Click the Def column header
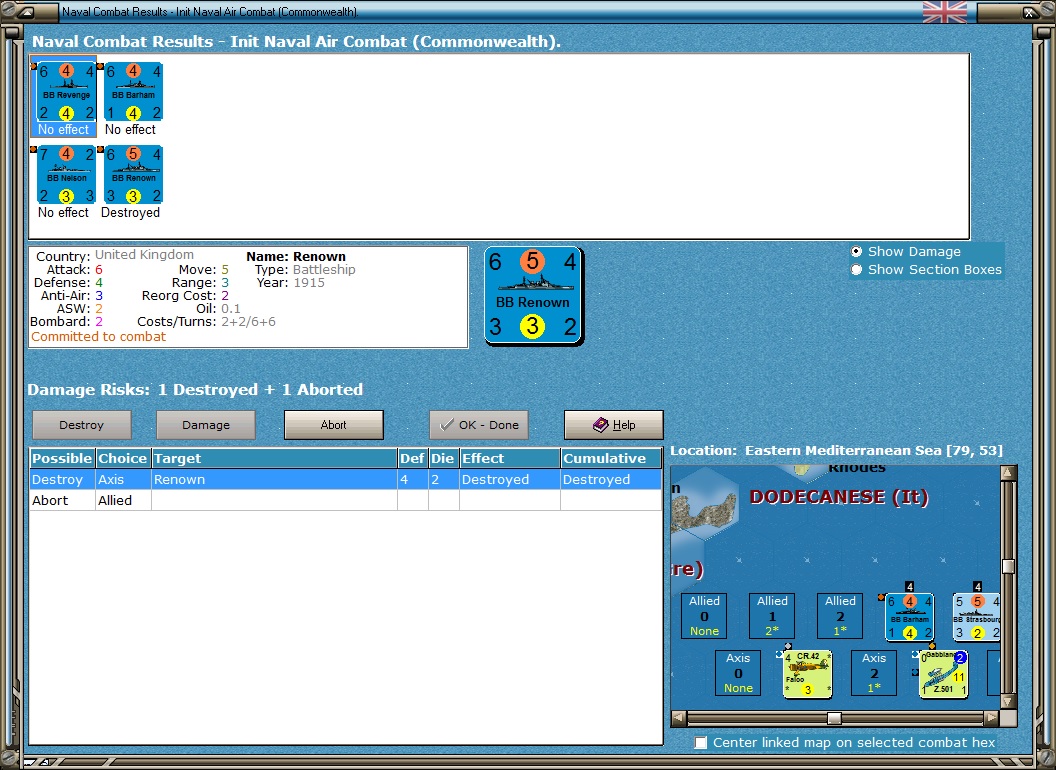The image size is (1056, 770). [x=412, y=458]
